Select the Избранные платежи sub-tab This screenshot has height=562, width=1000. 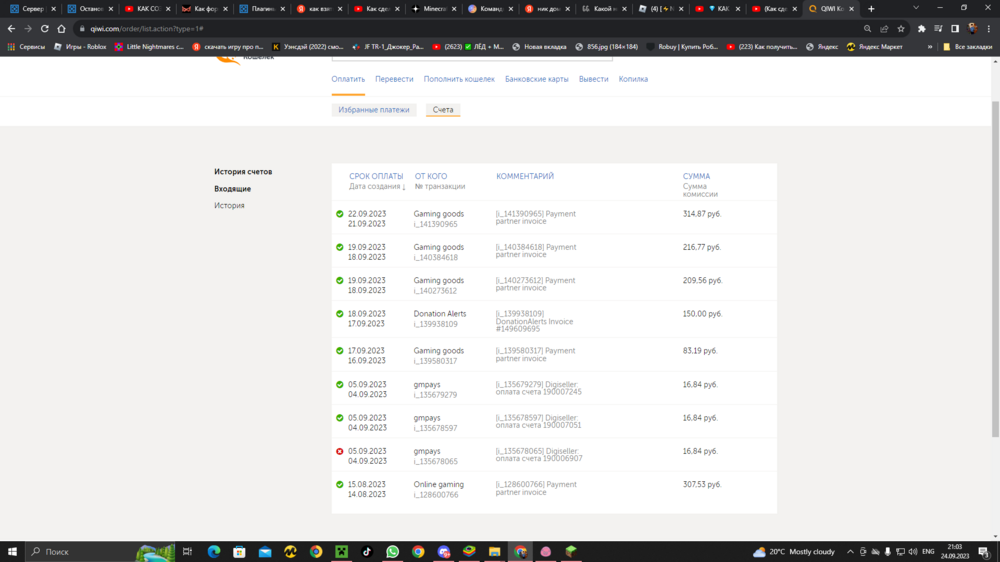374,110
